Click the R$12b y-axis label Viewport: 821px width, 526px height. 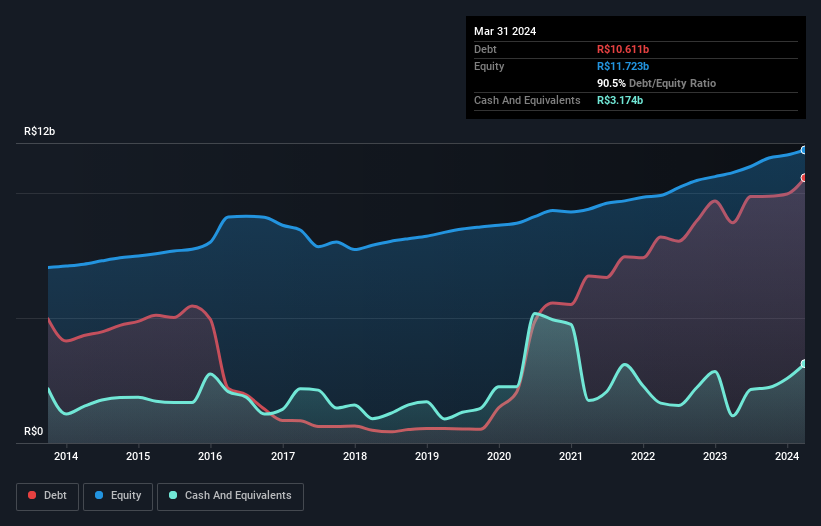pyautogui.click(x=39, y=131)
